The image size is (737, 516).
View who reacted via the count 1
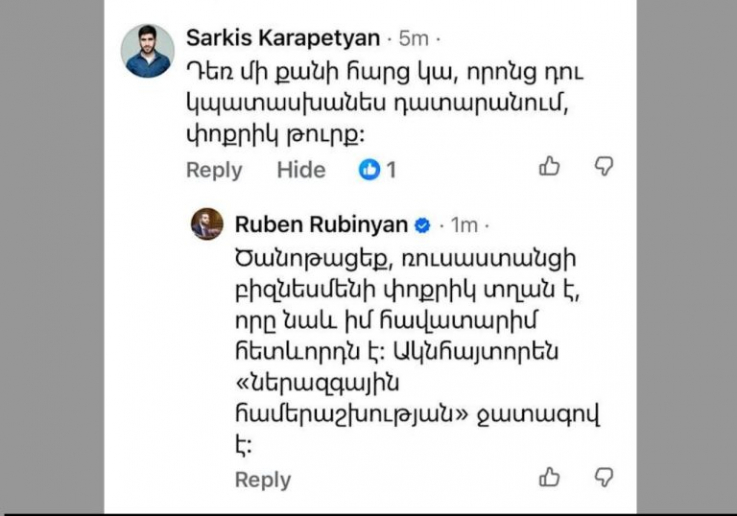click(x=391, y=170)
